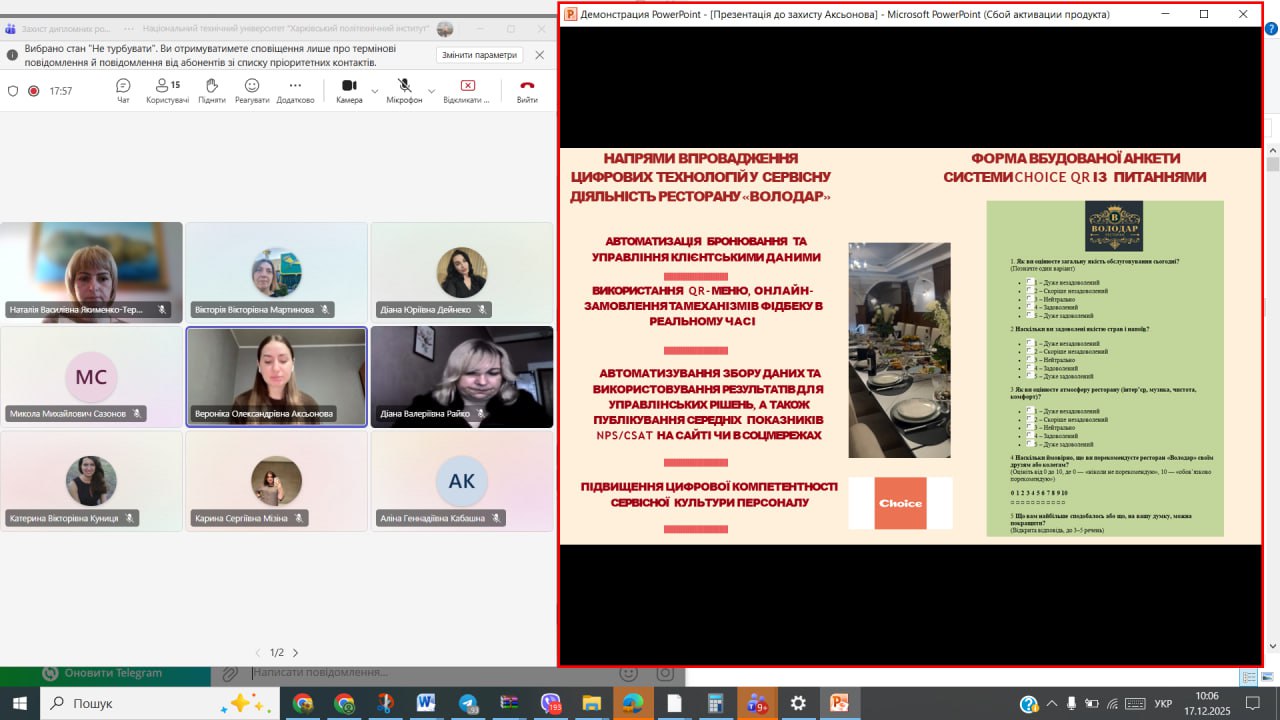
Task: Go to next page of participant videos
Action: pos(295,653)
